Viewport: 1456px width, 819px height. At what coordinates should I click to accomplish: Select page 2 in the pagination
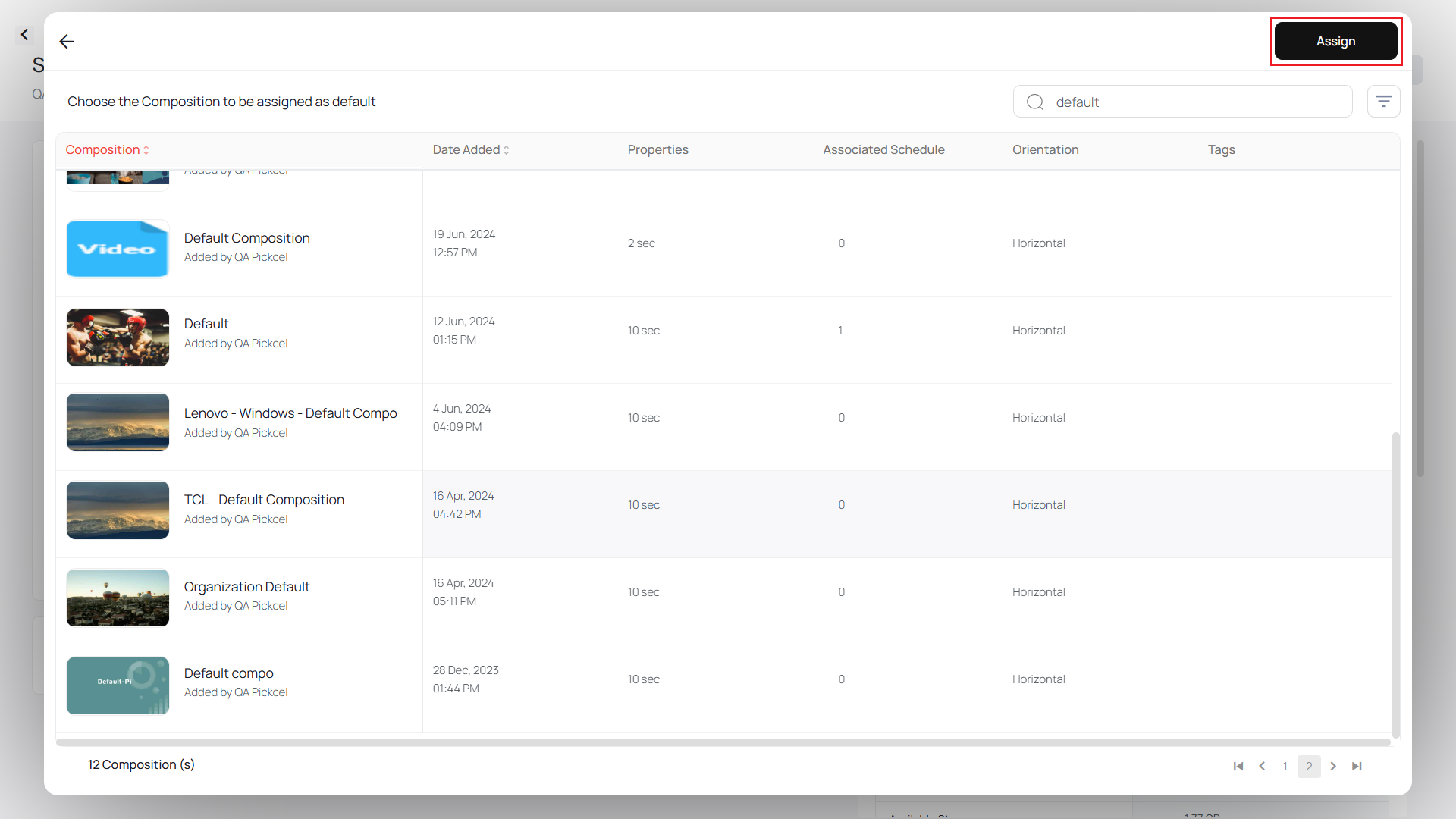[1309, 766]
